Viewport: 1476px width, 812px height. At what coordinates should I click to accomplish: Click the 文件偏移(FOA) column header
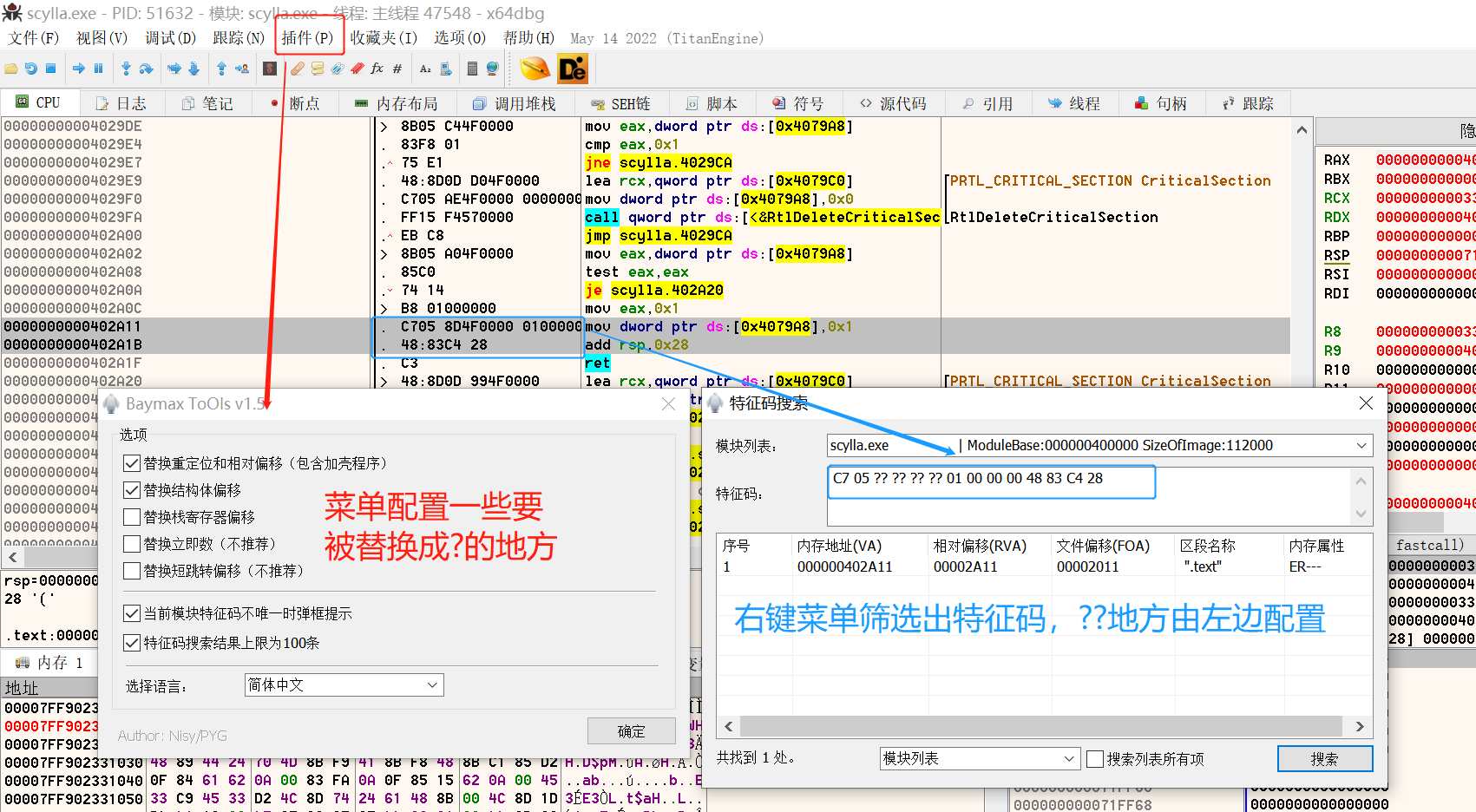click(x=1113, y=546)
